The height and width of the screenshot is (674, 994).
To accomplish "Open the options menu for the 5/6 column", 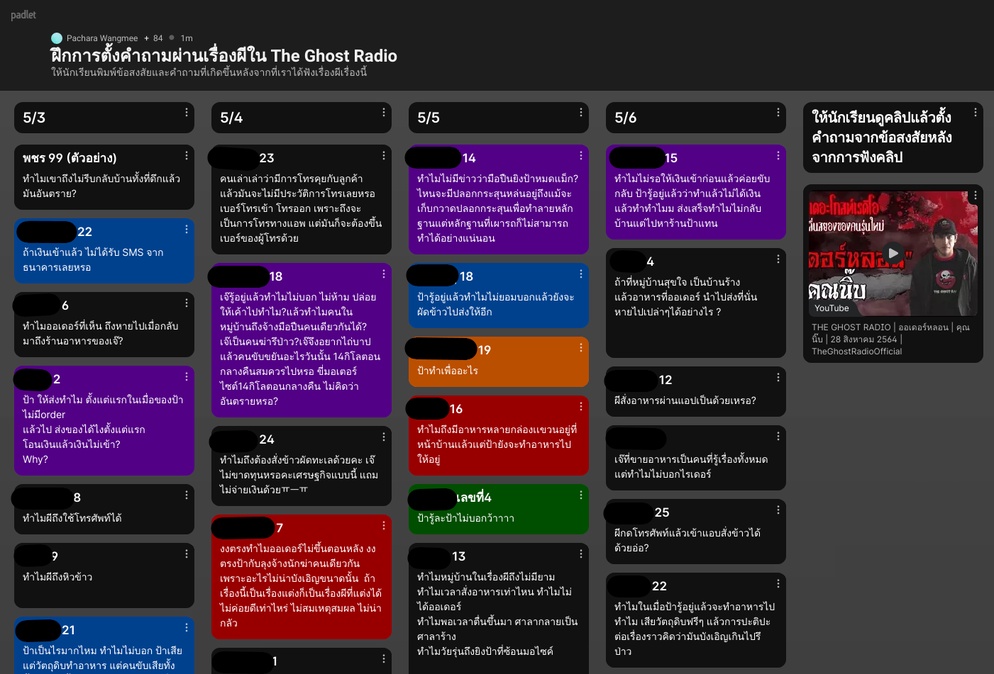I will (778, 112).
